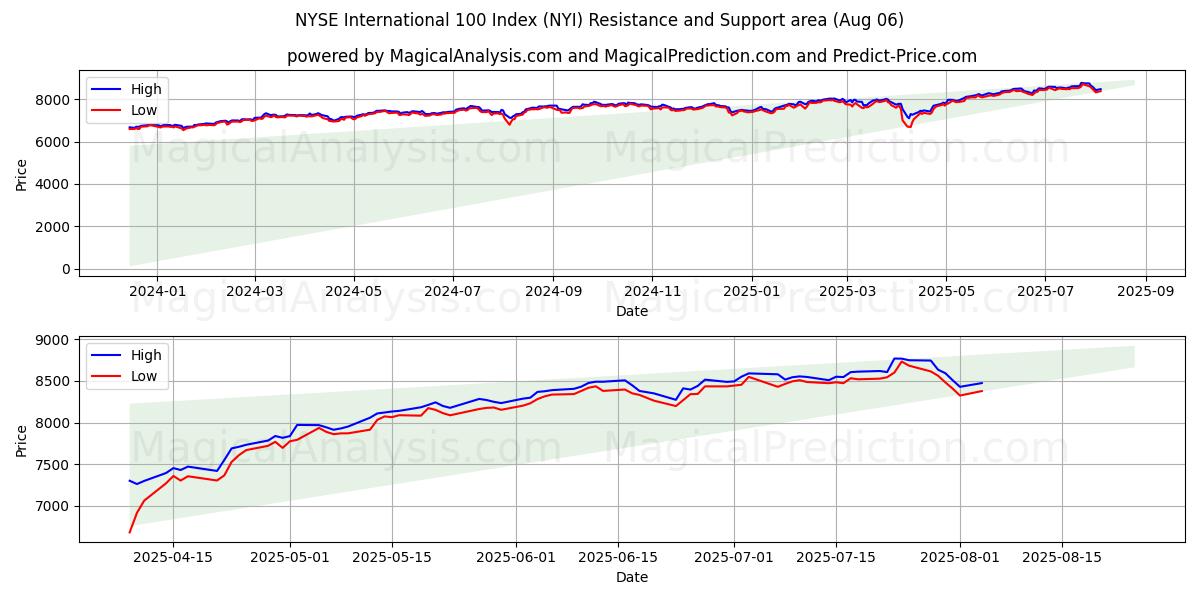Image resolution: width=1200 pixels, height=600 pixels.
Task: Click the '2024-09' date tick on the top chart
Action: [x=553, y=291]
